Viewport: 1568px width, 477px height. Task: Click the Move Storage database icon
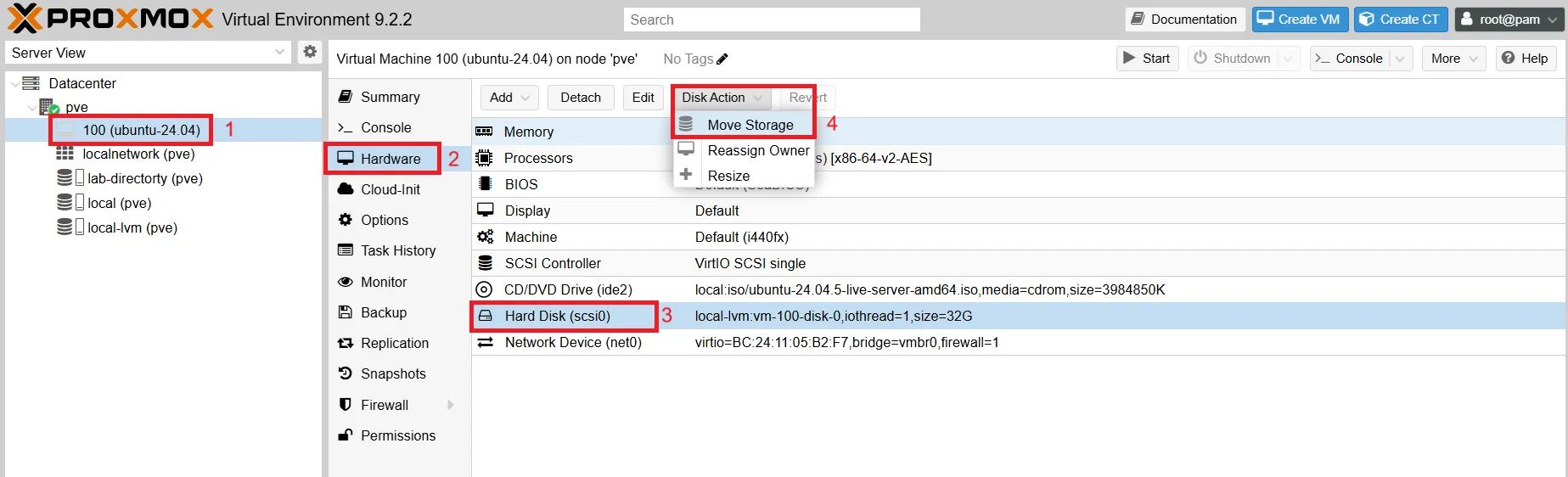point(686,124)
